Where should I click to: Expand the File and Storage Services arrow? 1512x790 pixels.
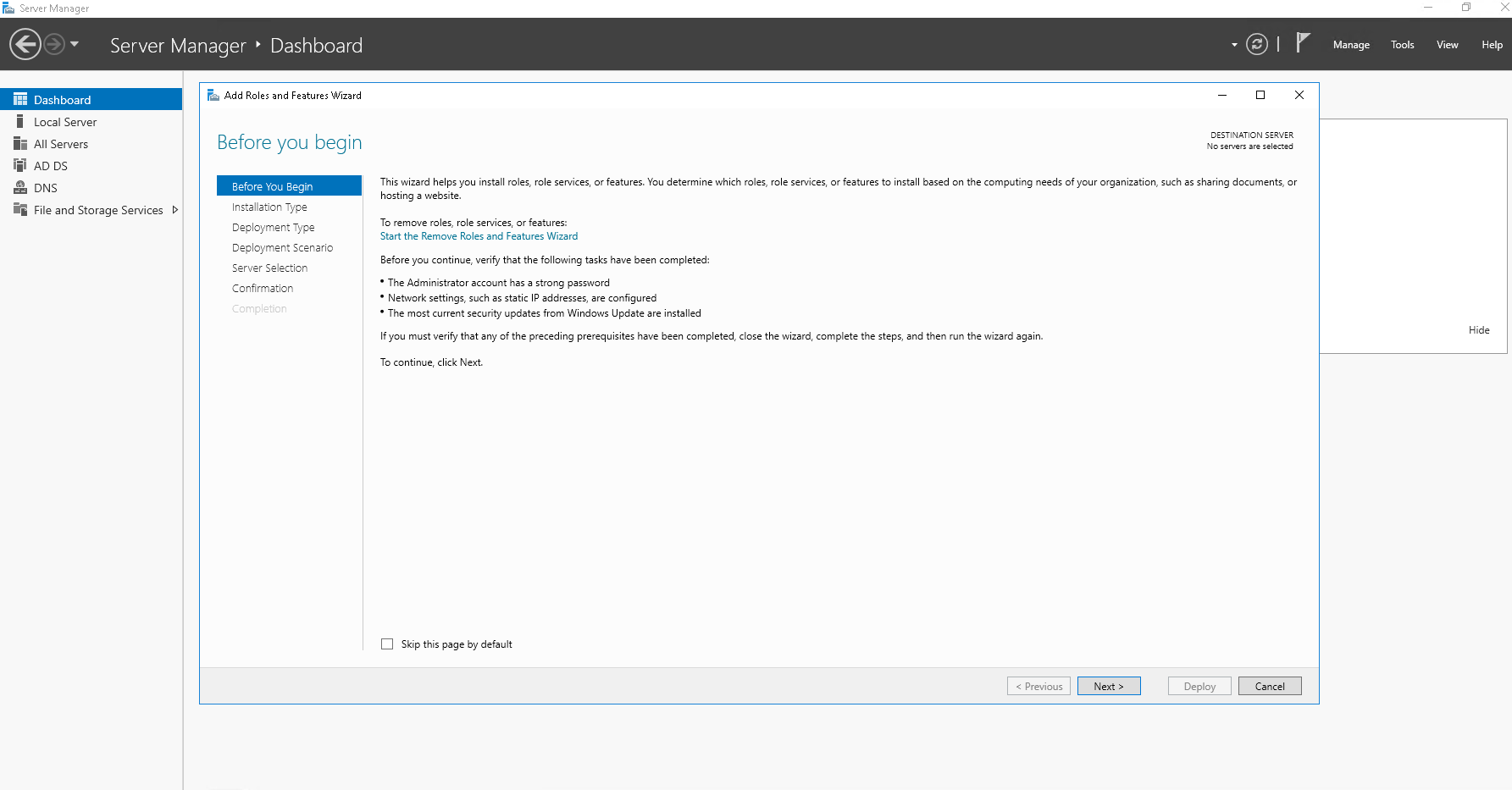click(174, 210)
